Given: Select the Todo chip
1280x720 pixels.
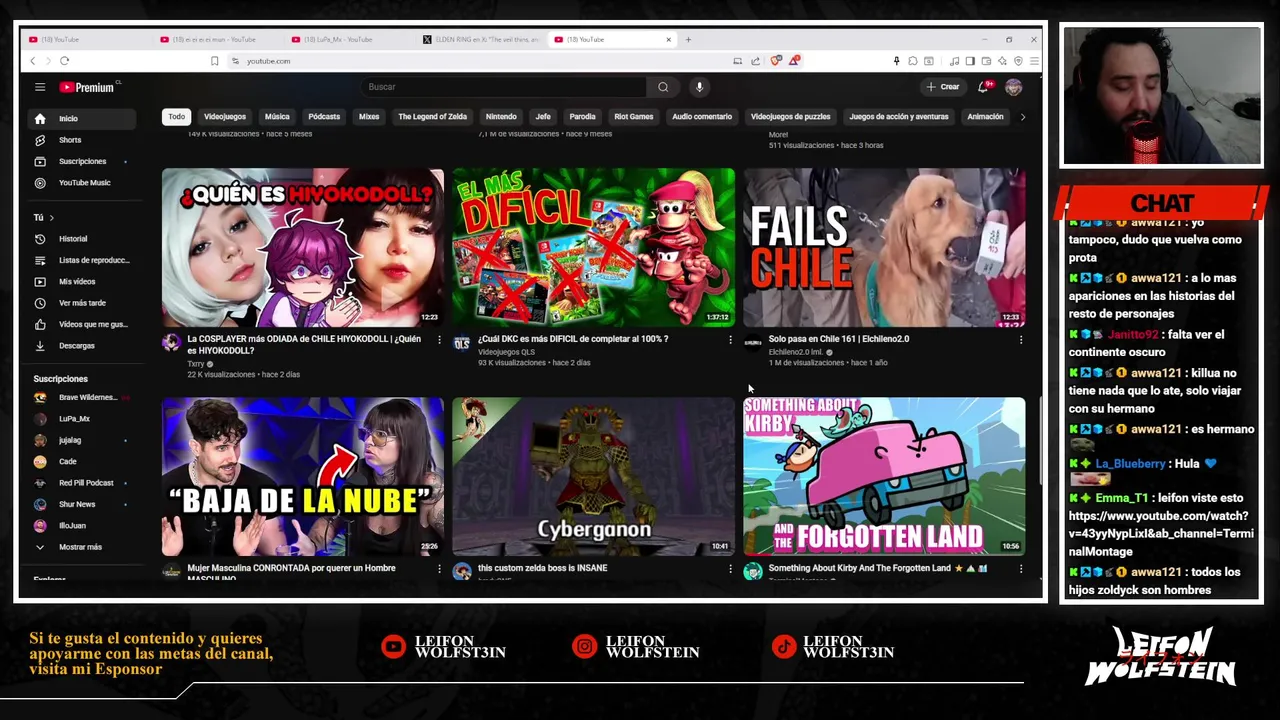Looking at the screenshot, I should coord(176,117).
